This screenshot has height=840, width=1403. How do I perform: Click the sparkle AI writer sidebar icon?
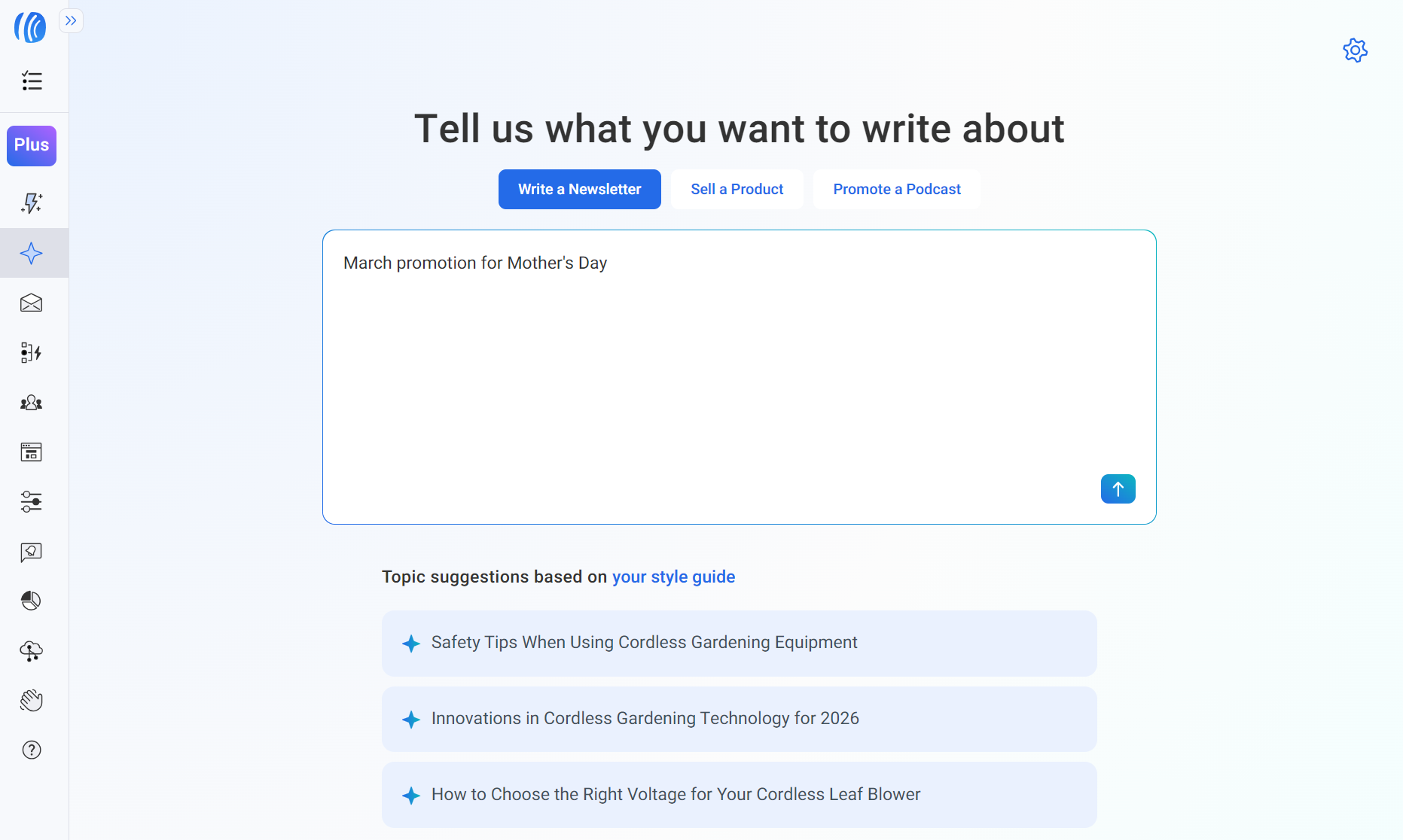pos(32,253)
